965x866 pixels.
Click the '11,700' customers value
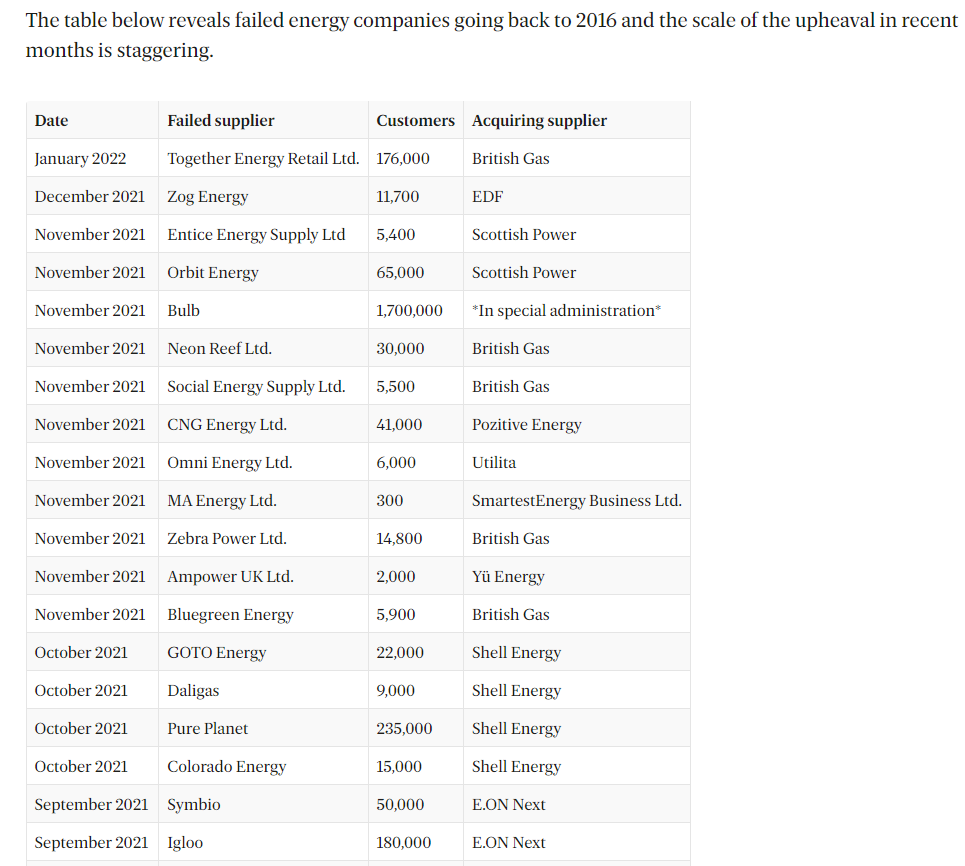[398, 197]
